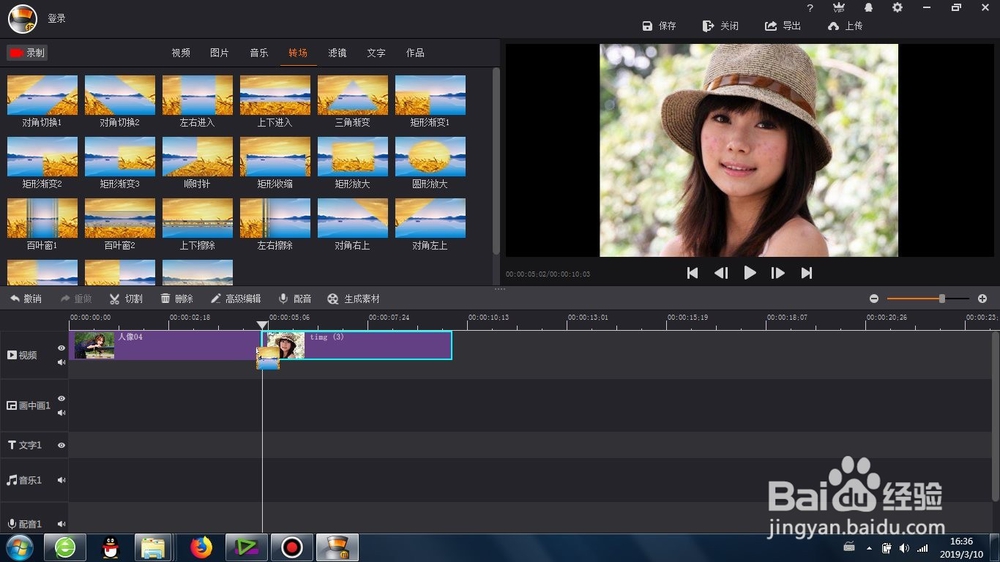Switch to the 文字 text tab

[x=376, y=53]
